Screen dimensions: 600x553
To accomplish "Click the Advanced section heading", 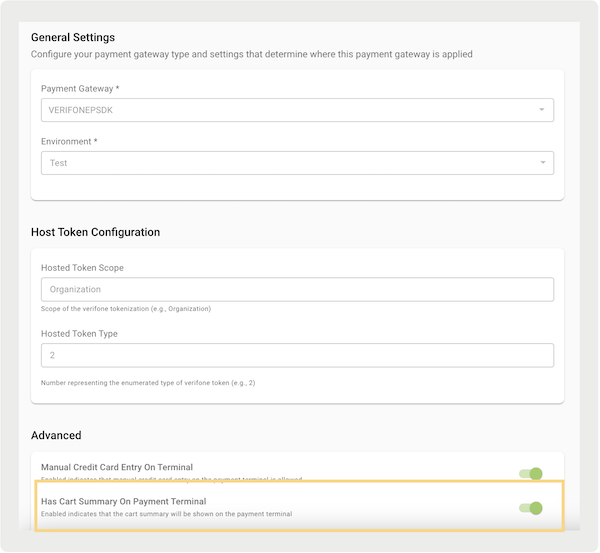I will pyautogui.click(x=56, y=436).
